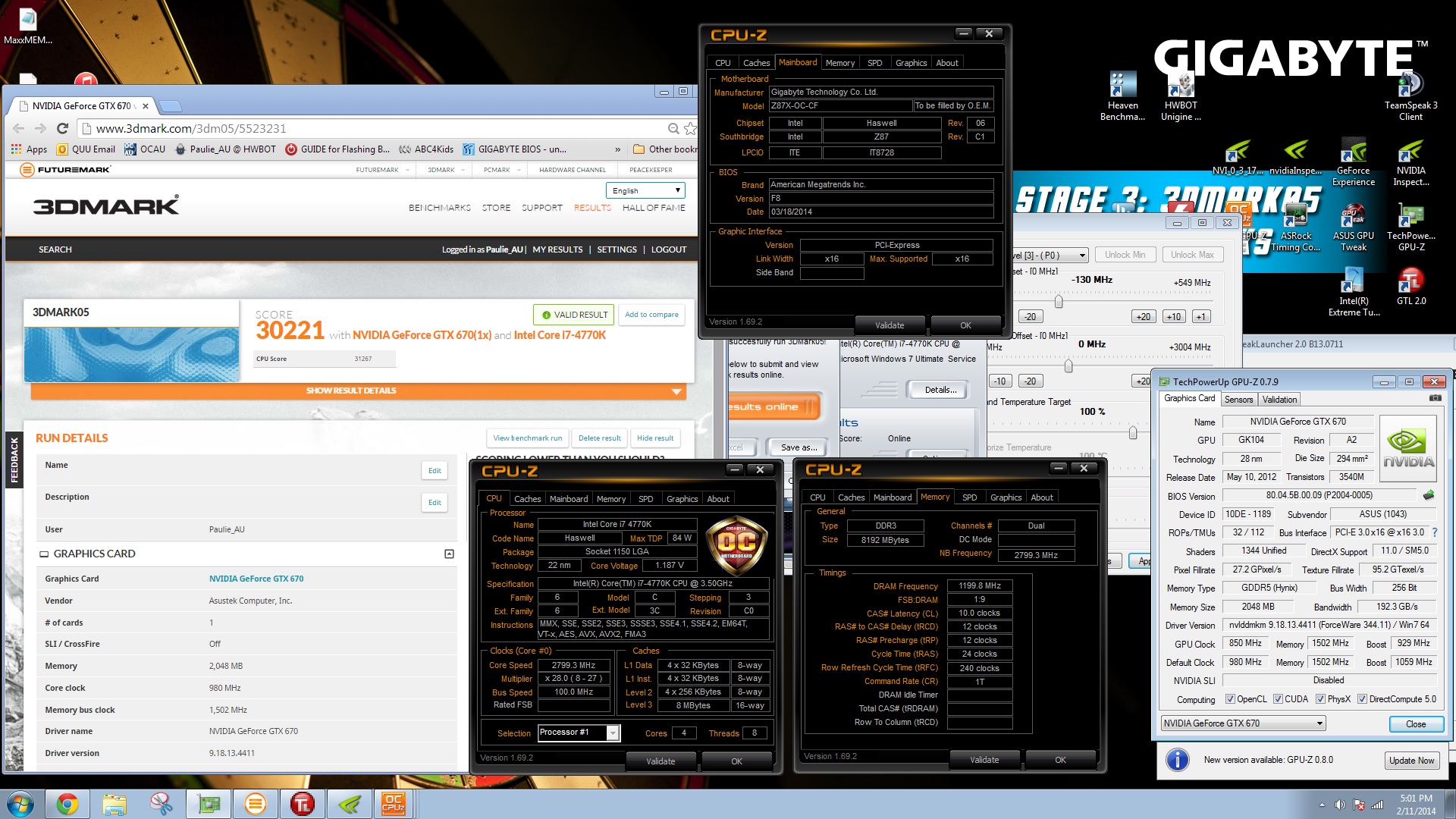Adjust power target 100 % slider

[1132, 432]
